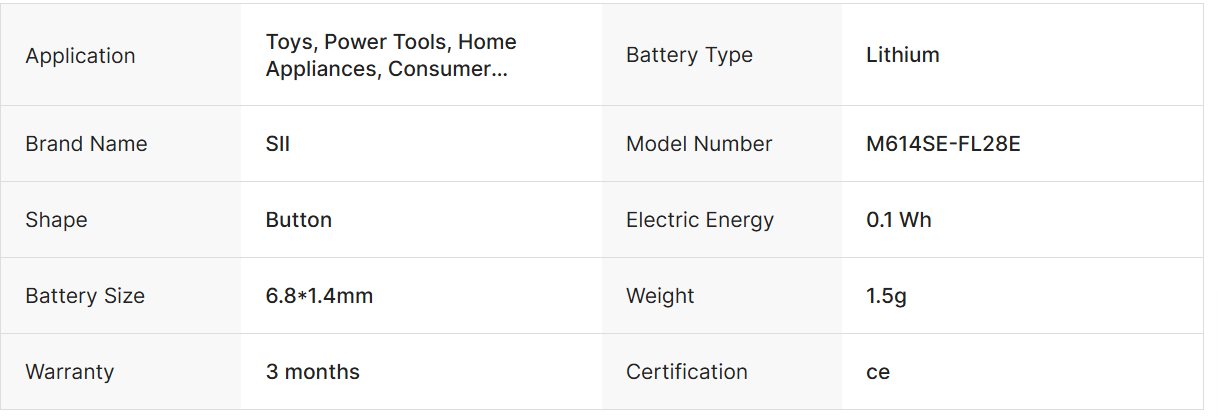Click the Model Number label
The height and width of the screenshot is (417, 1218).
pyautogui.click(x=699, y=144)
